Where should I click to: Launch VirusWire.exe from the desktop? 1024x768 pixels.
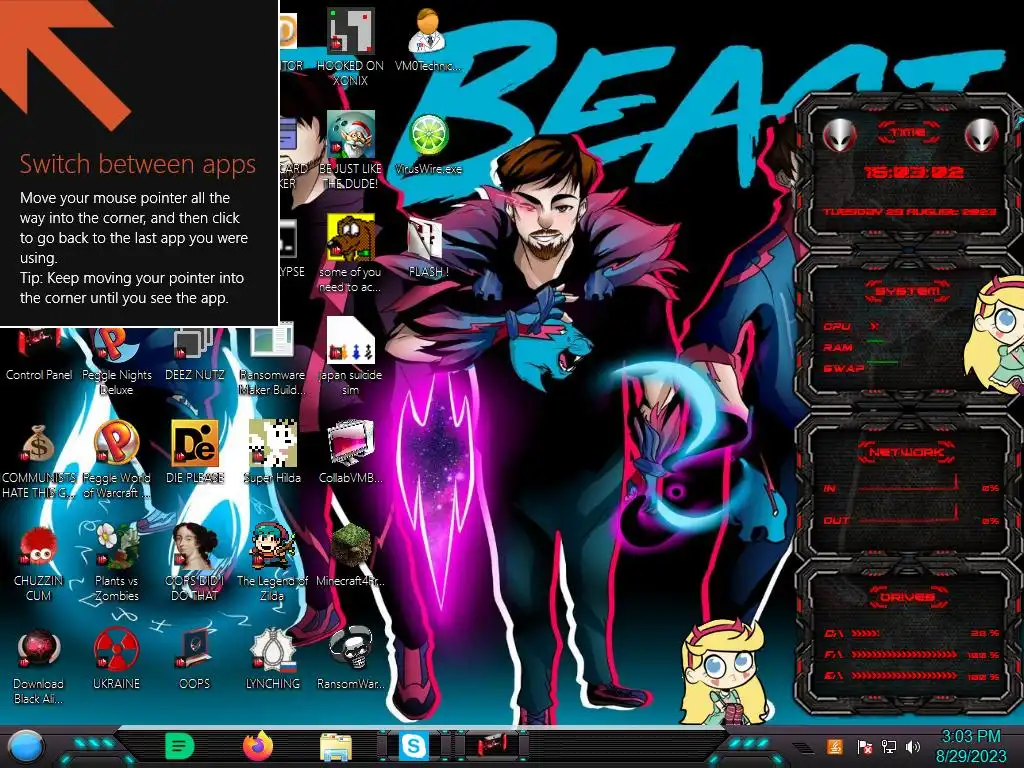coord(428,143)
